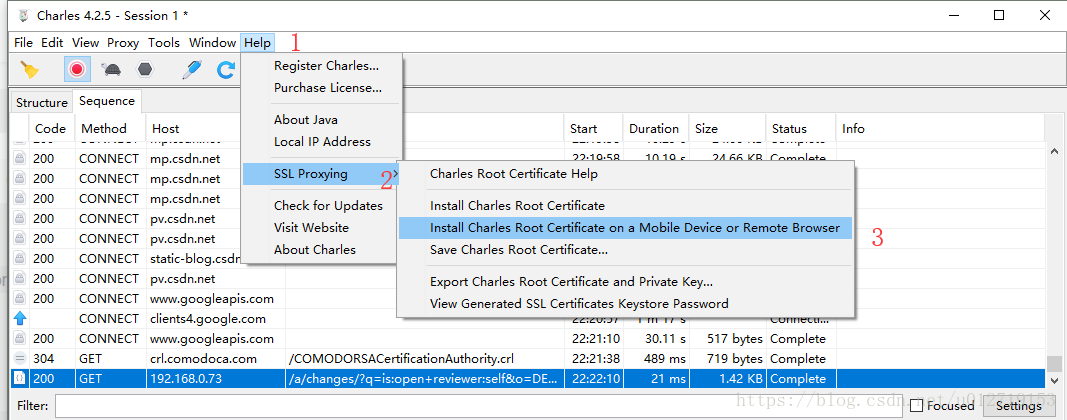Compose a request with the pen icon
The image size is (1067, 420).
(x=193, y=69)
